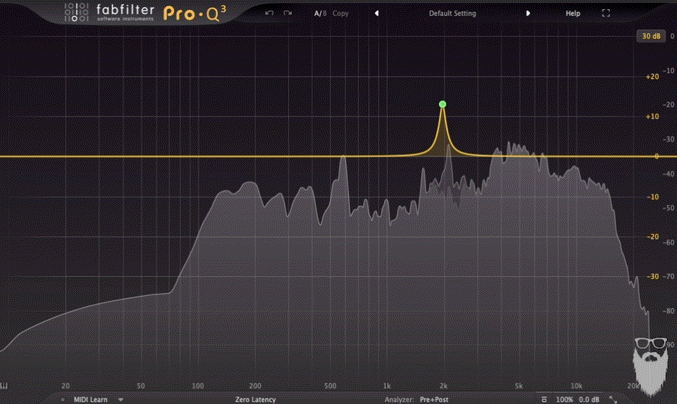Click the MIDI Learn button
This screenshot has width=677, height=404.
point(91,399)
